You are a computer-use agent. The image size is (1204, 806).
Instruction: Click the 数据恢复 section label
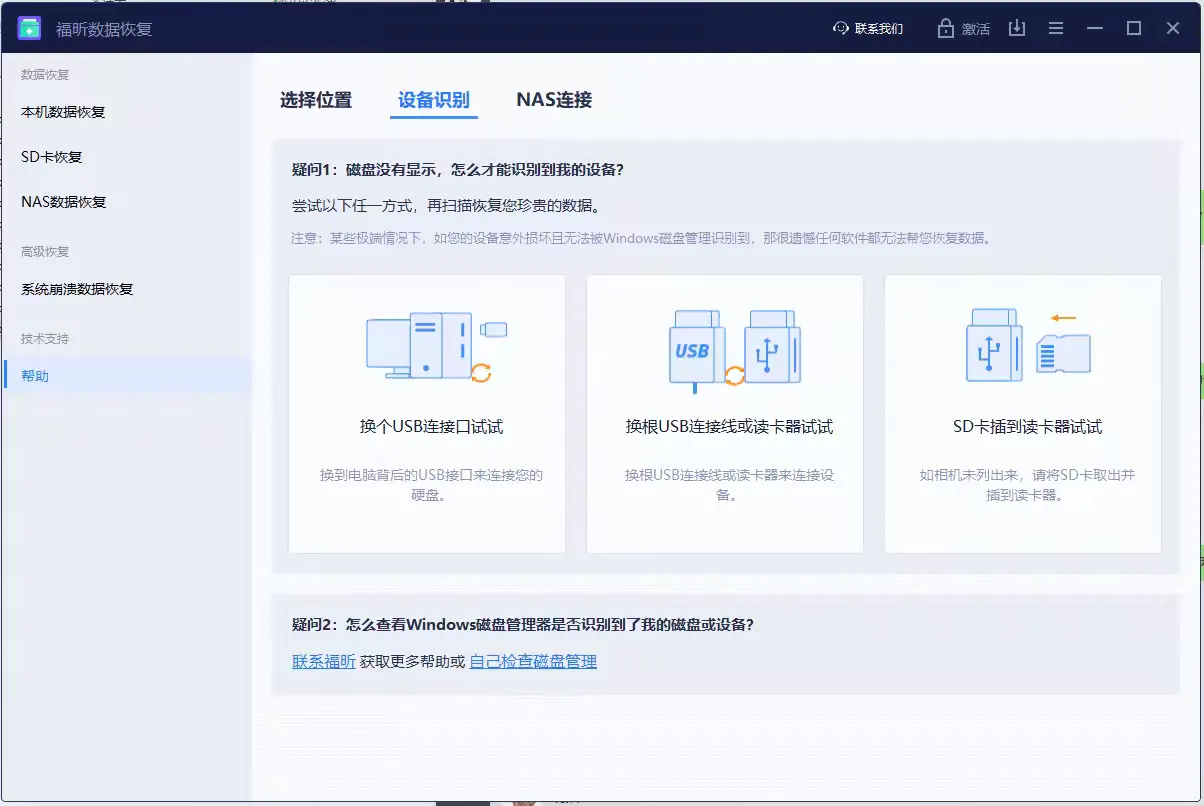coord(45,75)
